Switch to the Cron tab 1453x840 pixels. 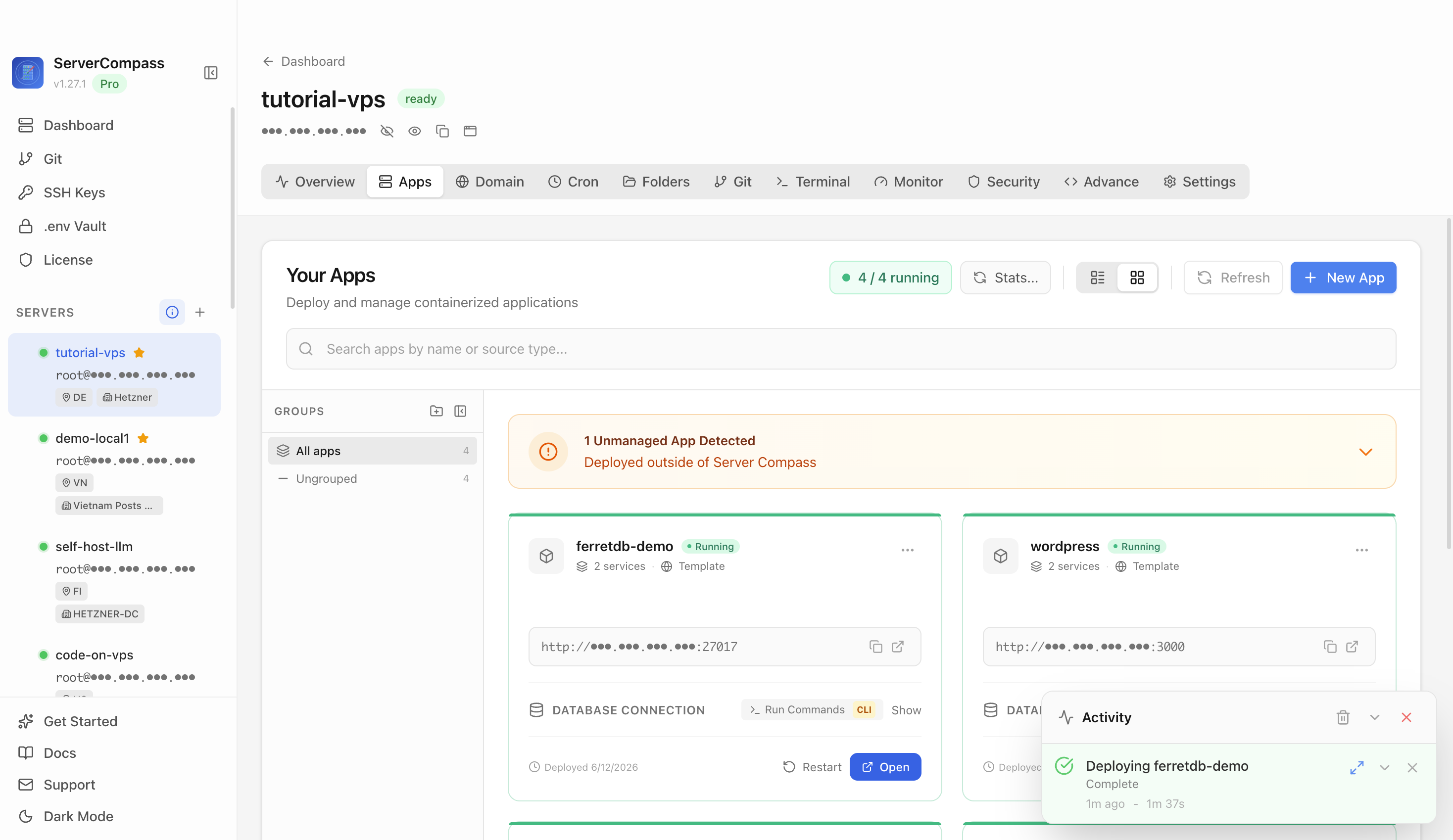click(x=573, y=182)
